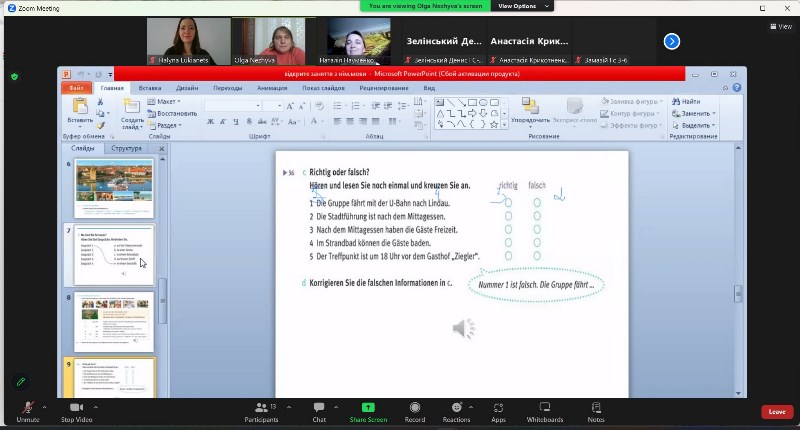Screen dimensions: 800x430
Task: Open the Reactions menu
Action: [456, 409]
